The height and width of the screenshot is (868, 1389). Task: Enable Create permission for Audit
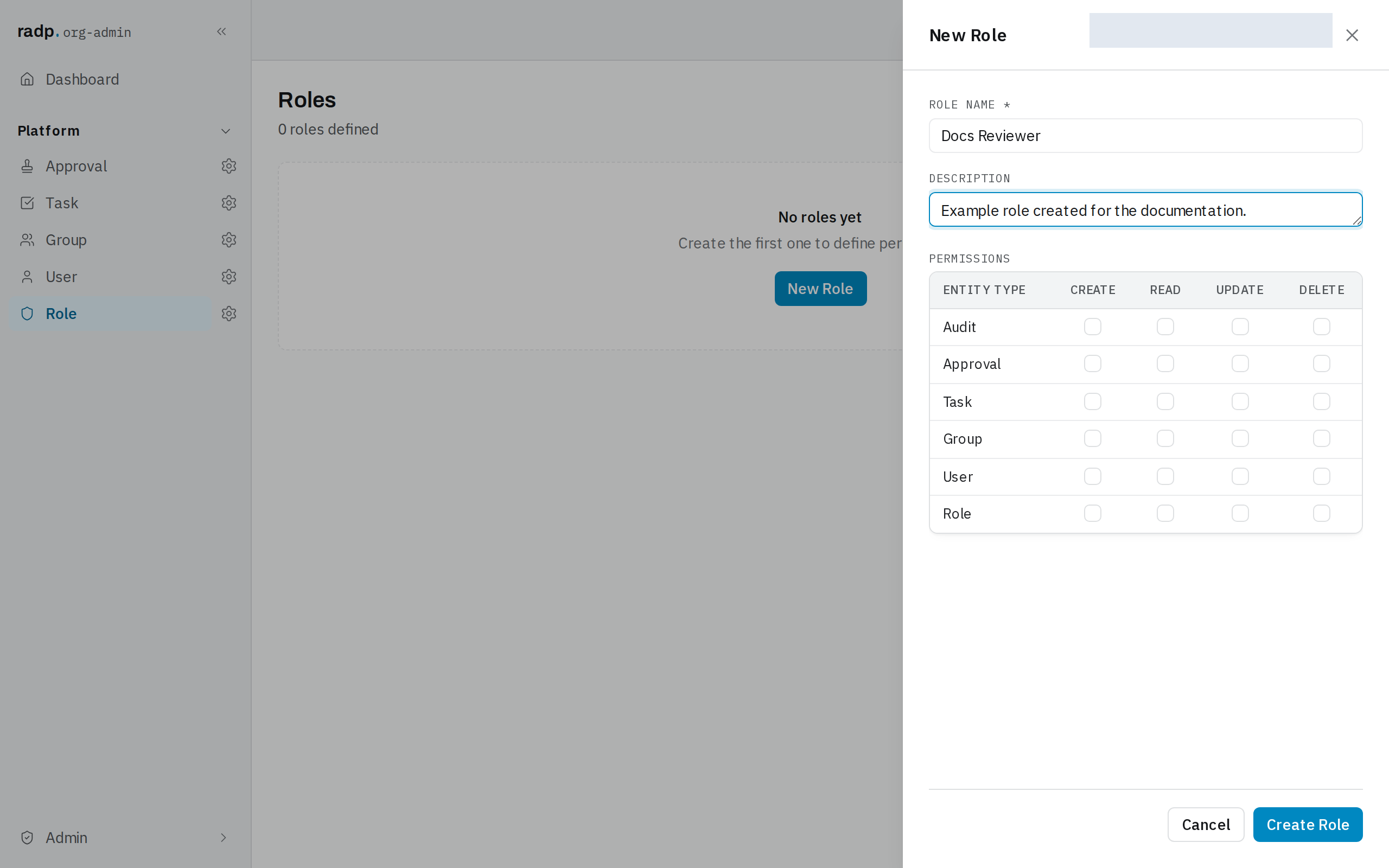(x=1092, y=327)
